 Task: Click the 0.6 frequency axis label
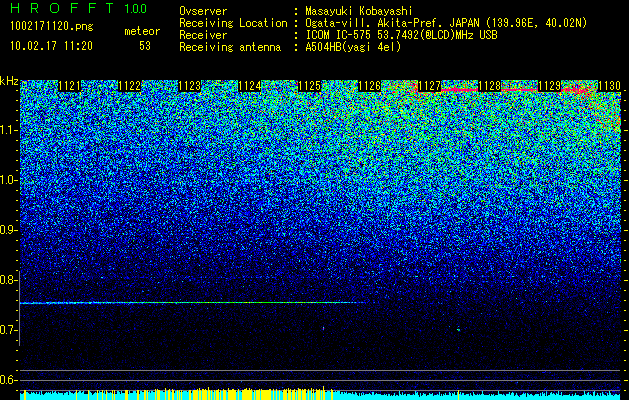pos(9,380)
